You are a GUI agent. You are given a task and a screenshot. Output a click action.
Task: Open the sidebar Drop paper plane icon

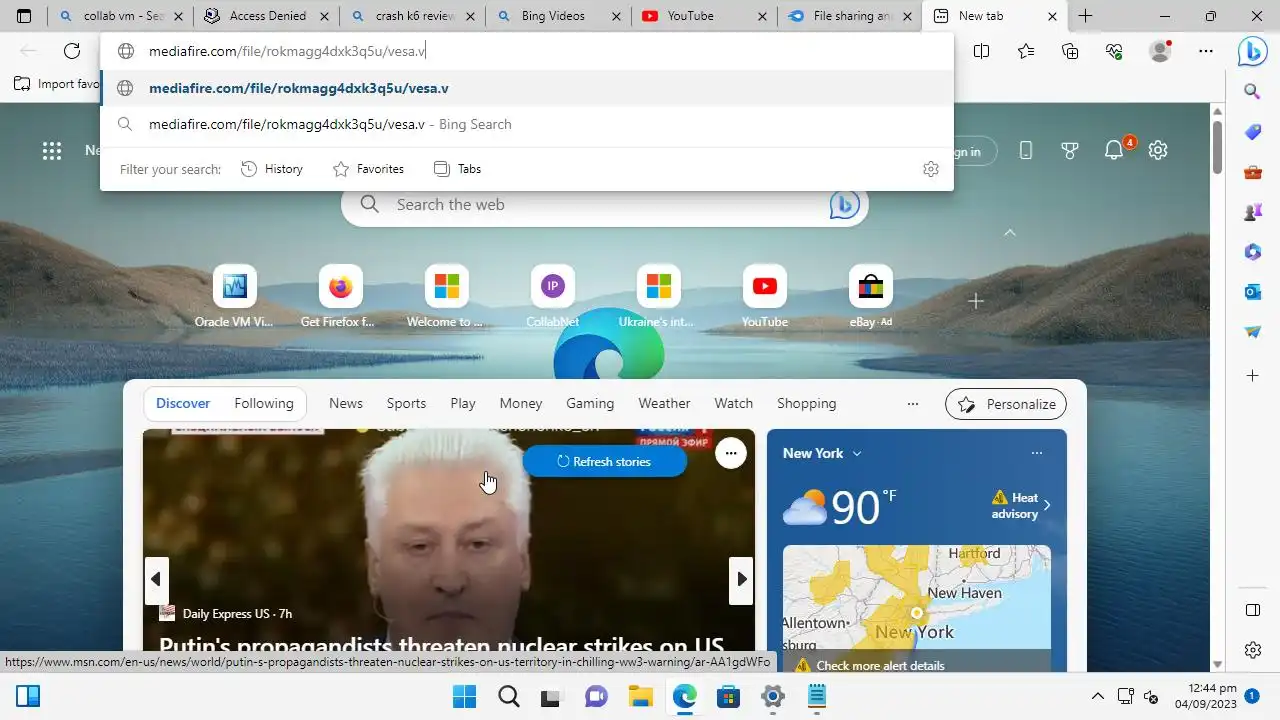click(x=1252, y=332)
